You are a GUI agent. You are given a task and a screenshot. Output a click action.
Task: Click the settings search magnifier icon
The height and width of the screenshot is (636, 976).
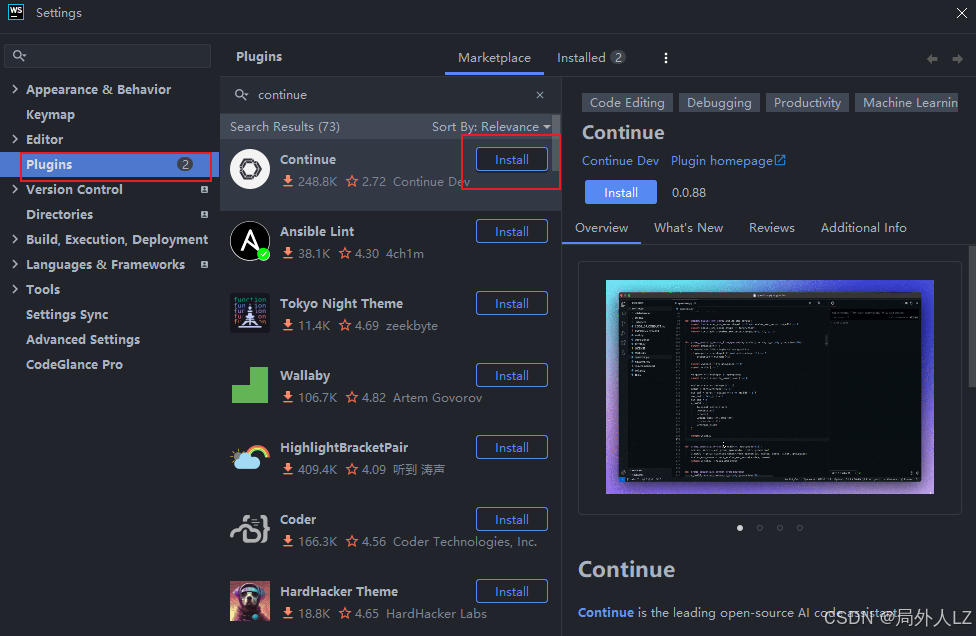click(x=19, y=56)
